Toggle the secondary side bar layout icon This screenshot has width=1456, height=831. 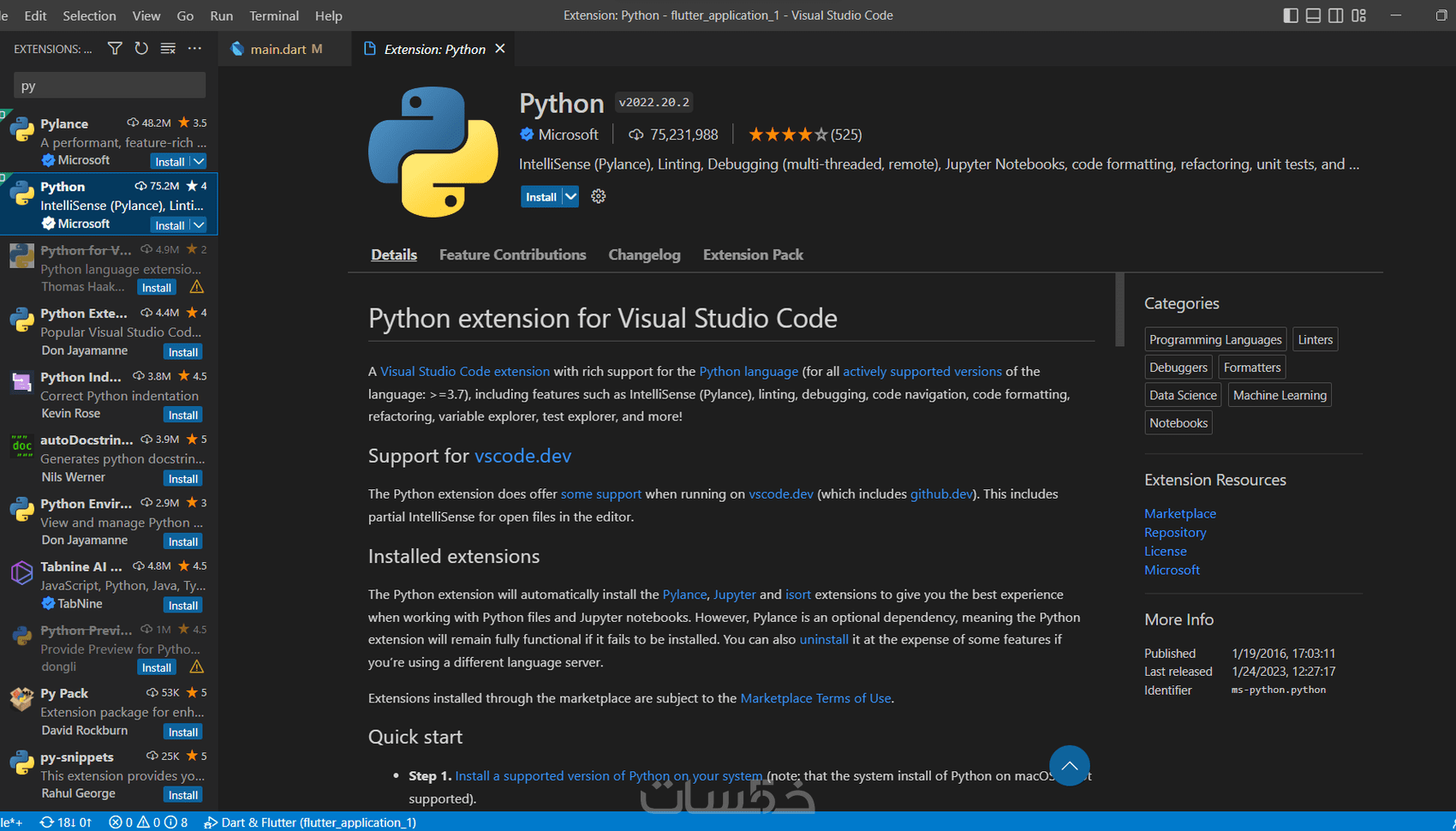[x=1336, y=15]
